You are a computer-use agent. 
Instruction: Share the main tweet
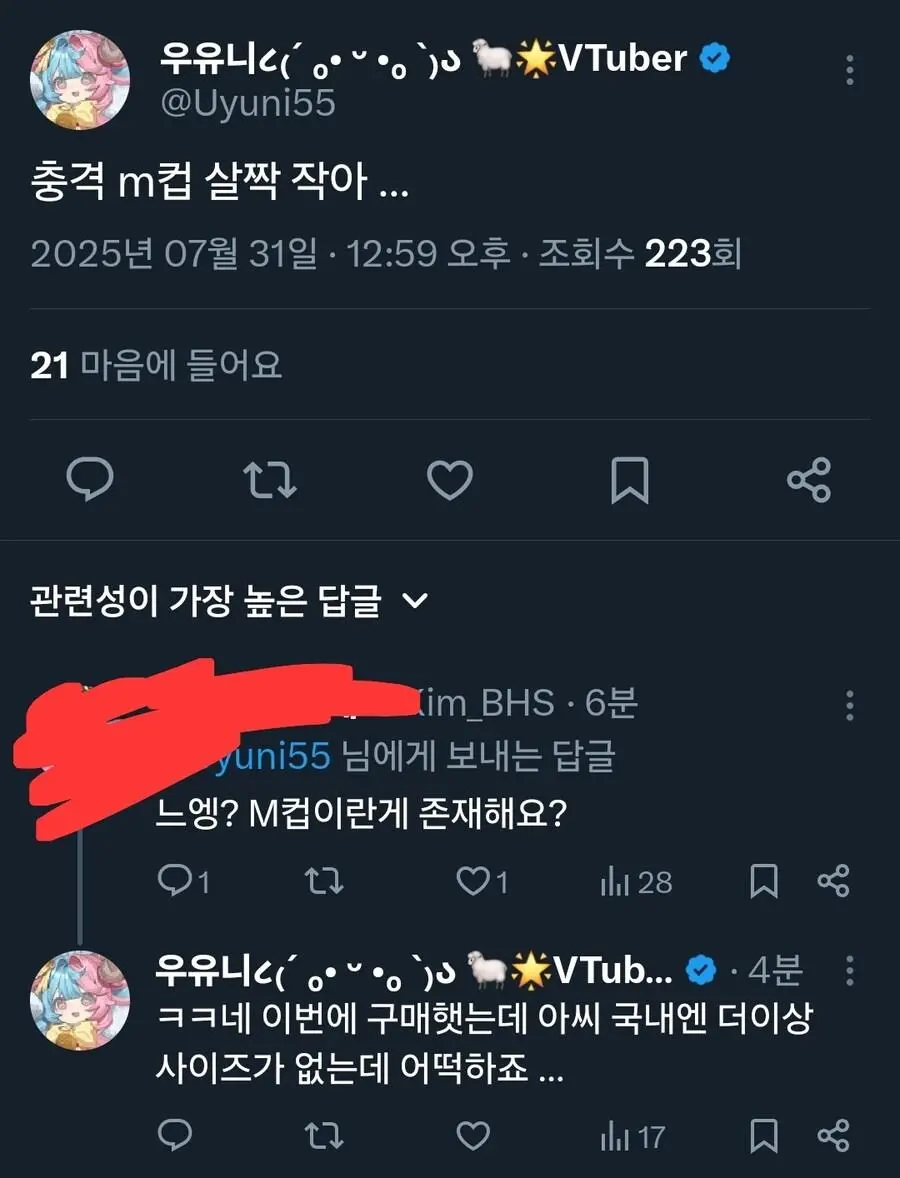(x=808, y=480)
